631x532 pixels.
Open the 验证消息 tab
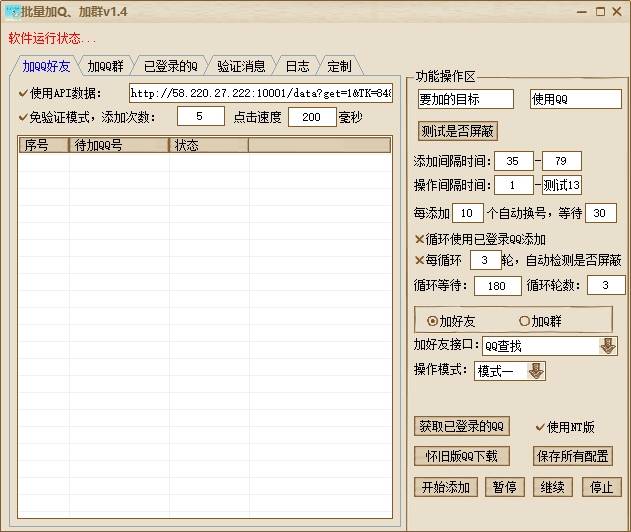241,66
